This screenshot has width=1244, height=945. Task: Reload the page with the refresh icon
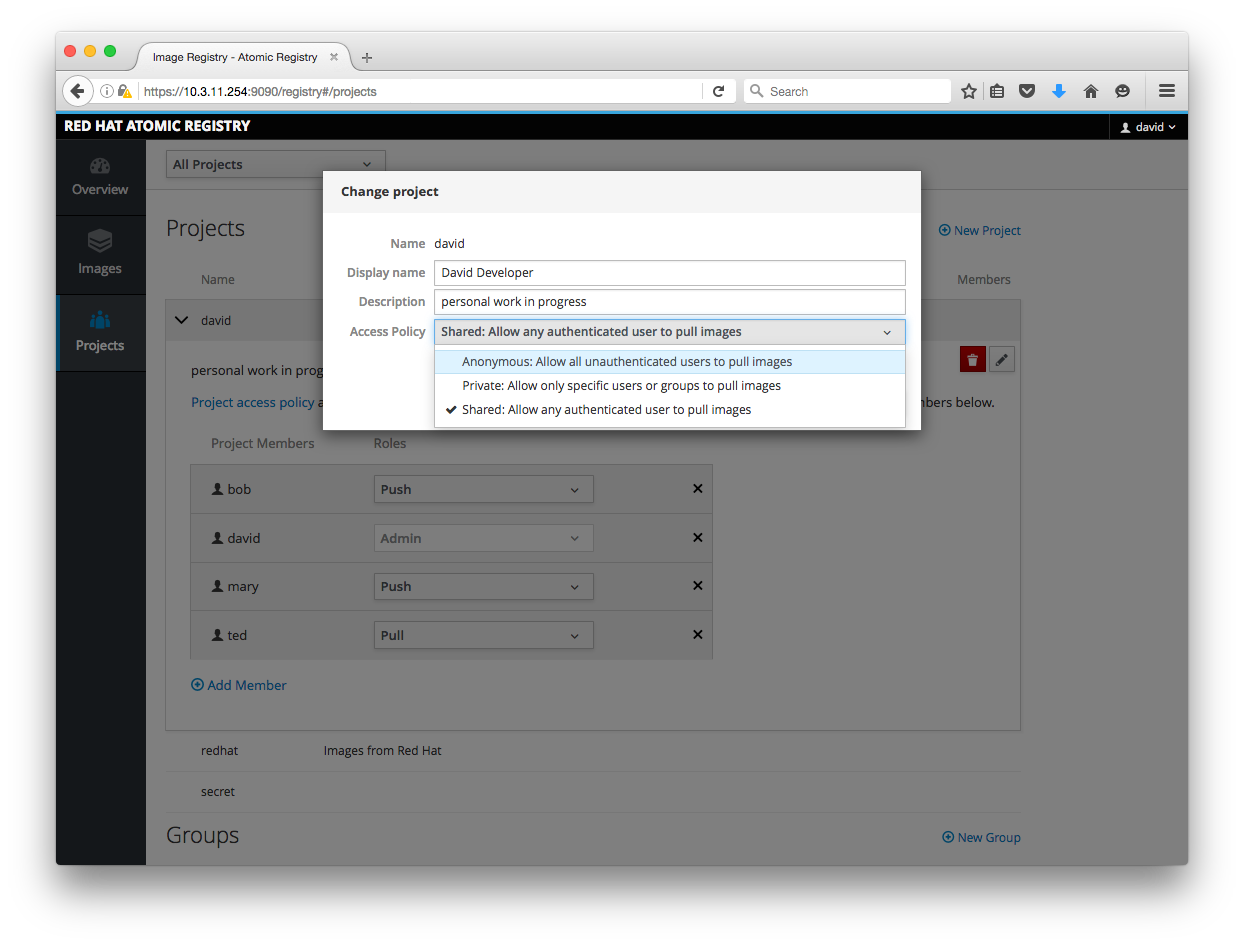(719, 90)
